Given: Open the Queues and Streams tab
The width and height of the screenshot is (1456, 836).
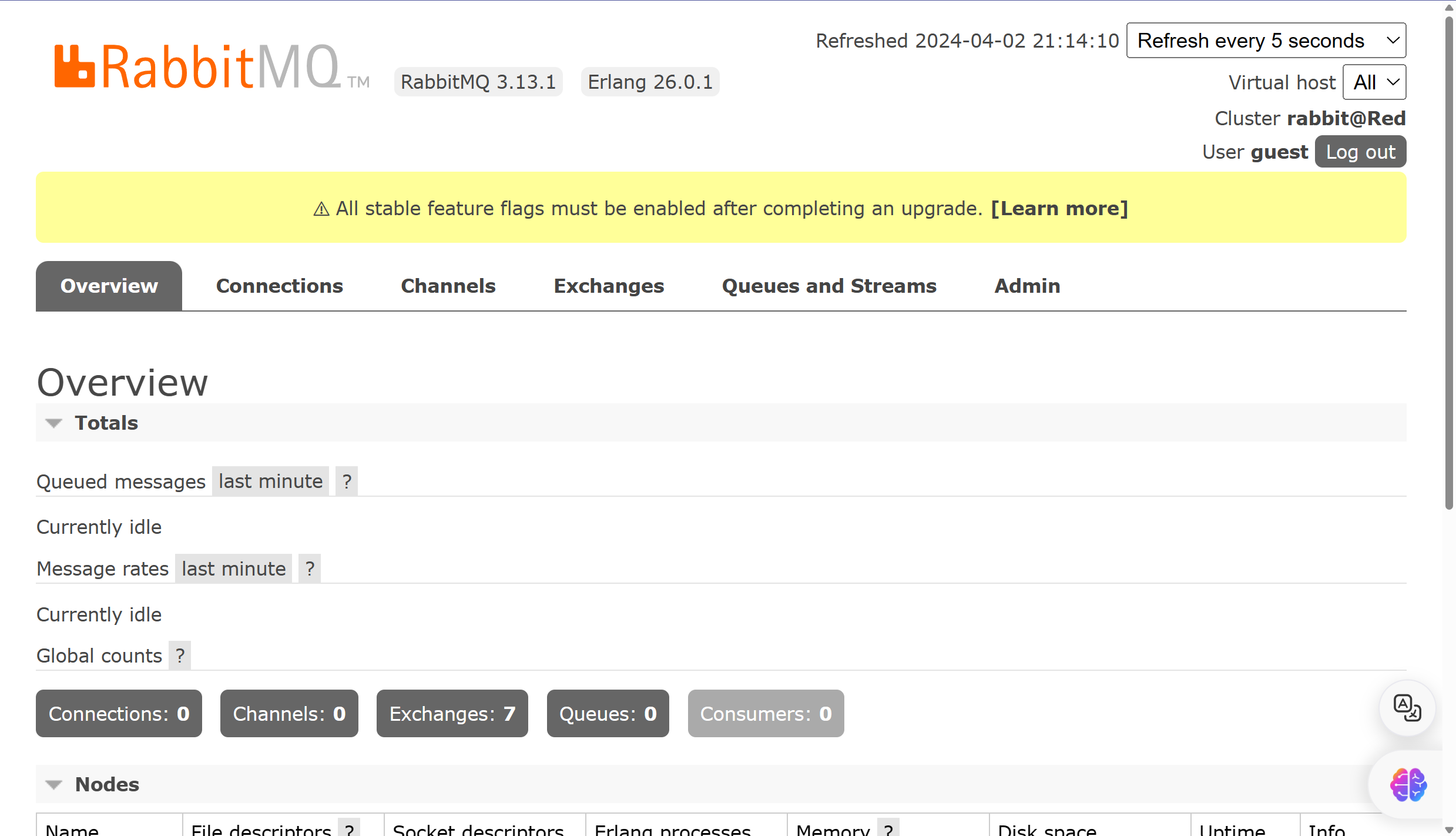Looking at the screenshot, I should (x=829, y=286).
